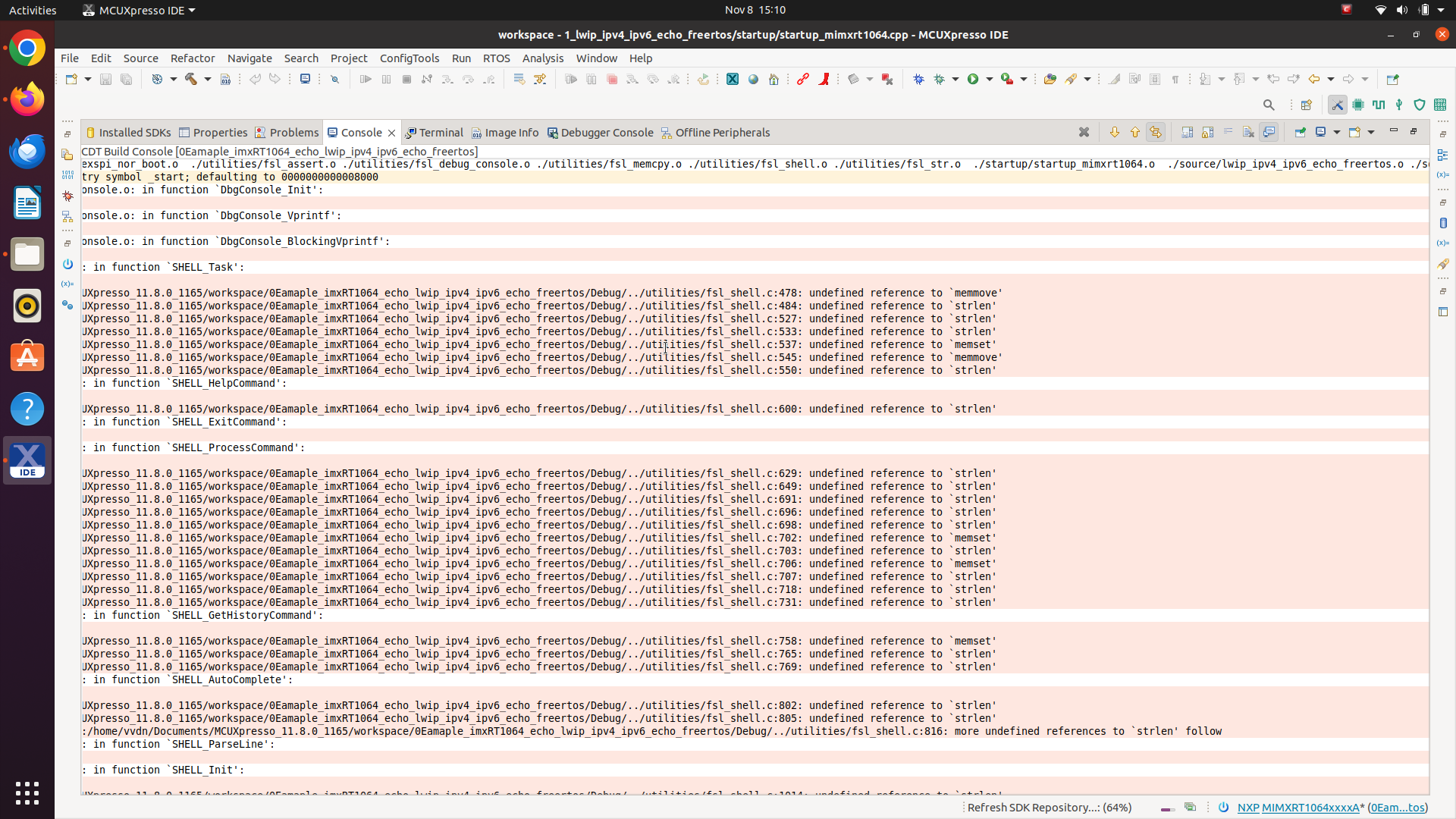Launch Firefox from the Ubuntu dock
Viewport: 1456px width, 819px height.
[x=27, y=99]
